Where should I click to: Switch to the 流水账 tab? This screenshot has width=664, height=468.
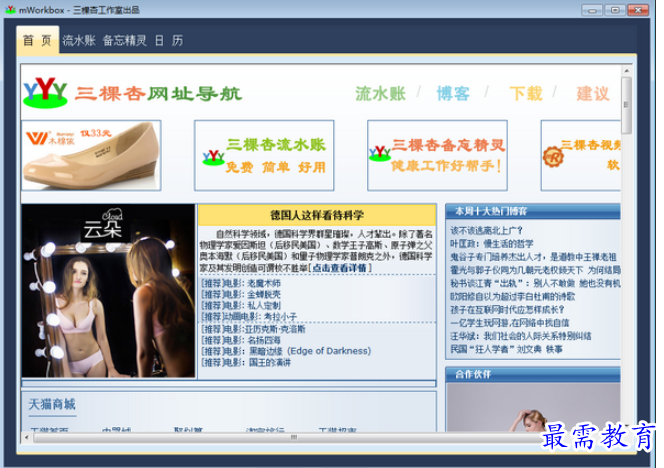(x=79, y=40)
